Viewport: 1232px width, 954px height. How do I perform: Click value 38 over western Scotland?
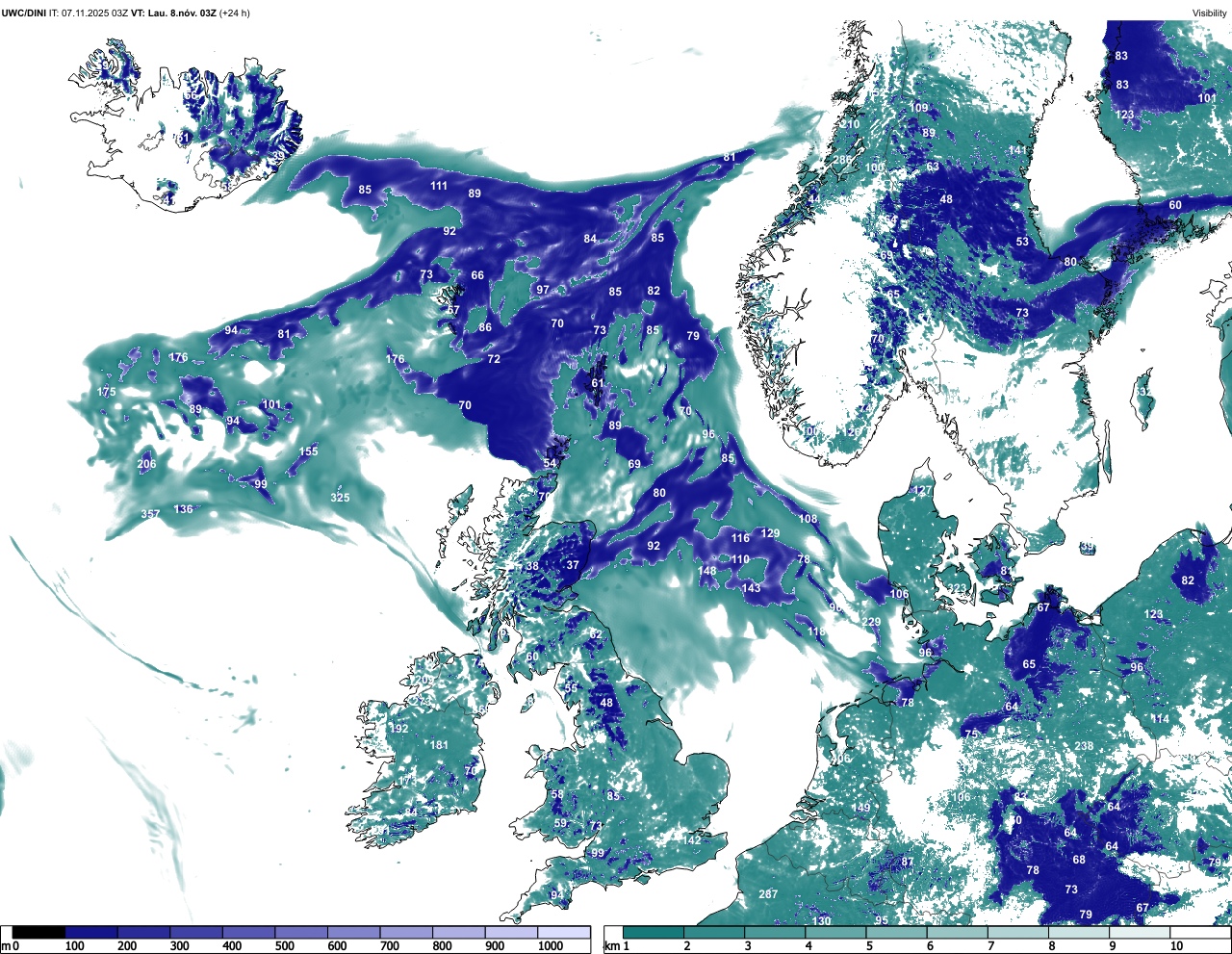pos(531,567)
